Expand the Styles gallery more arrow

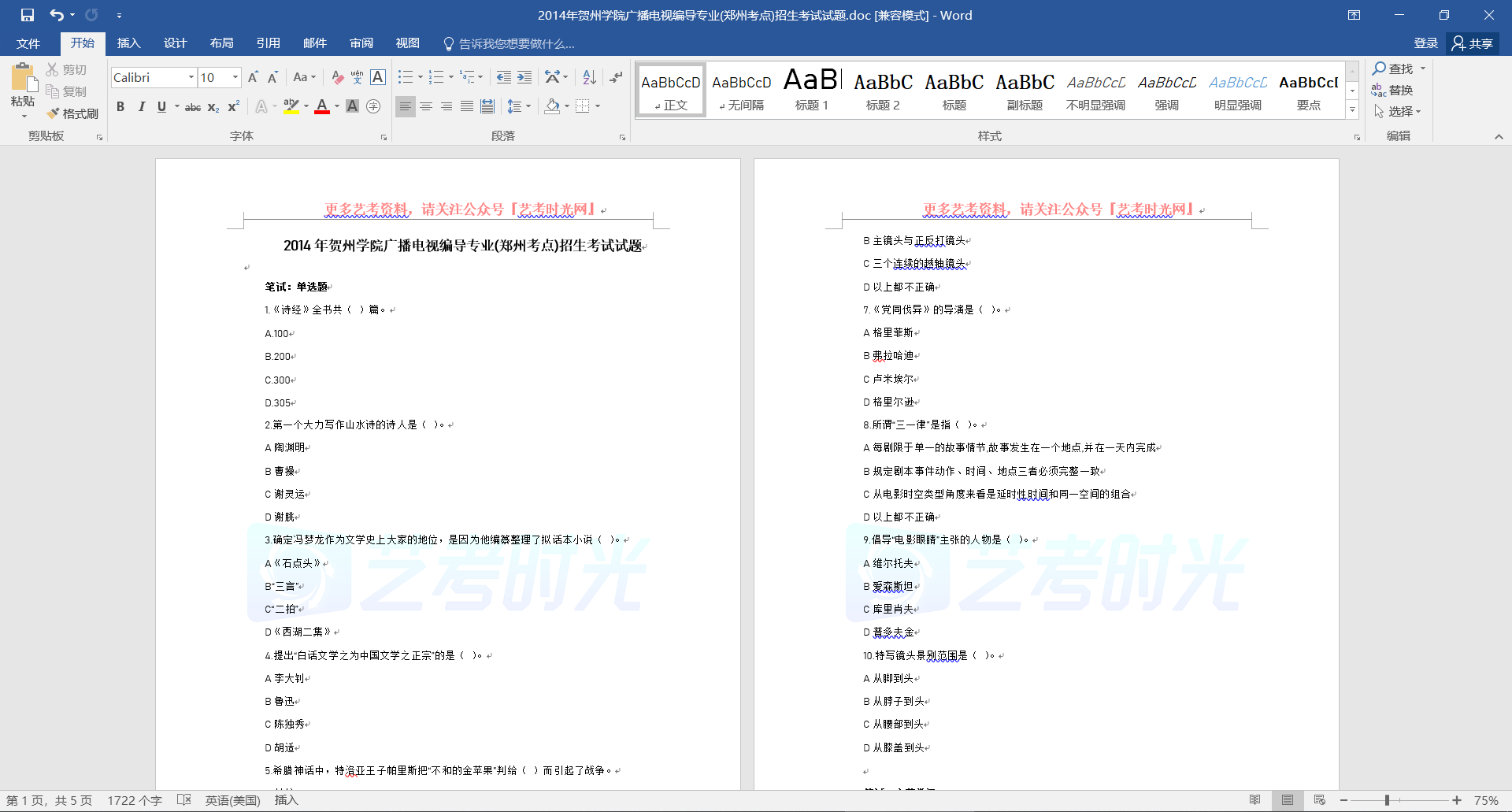1352,110
